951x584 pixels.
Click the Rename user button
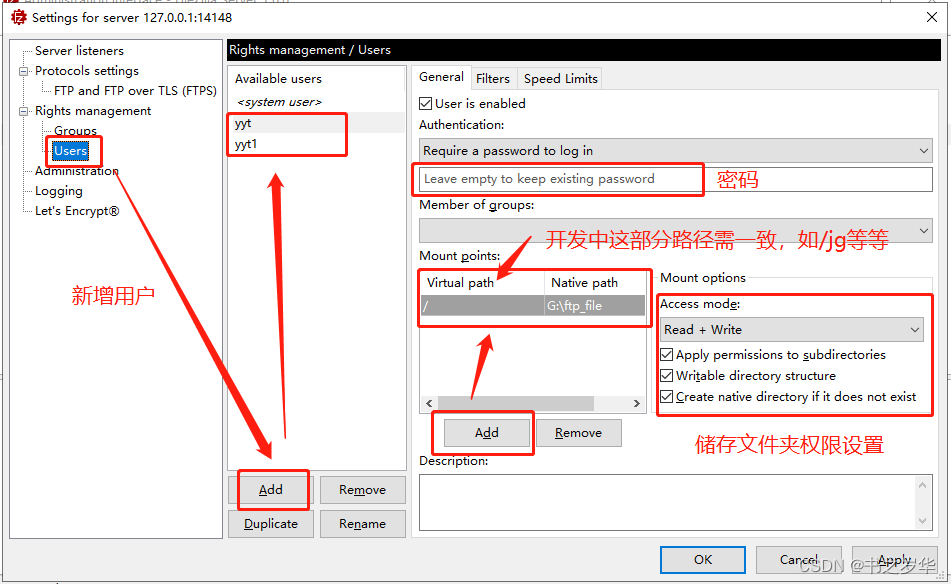(x=363, y=524)
